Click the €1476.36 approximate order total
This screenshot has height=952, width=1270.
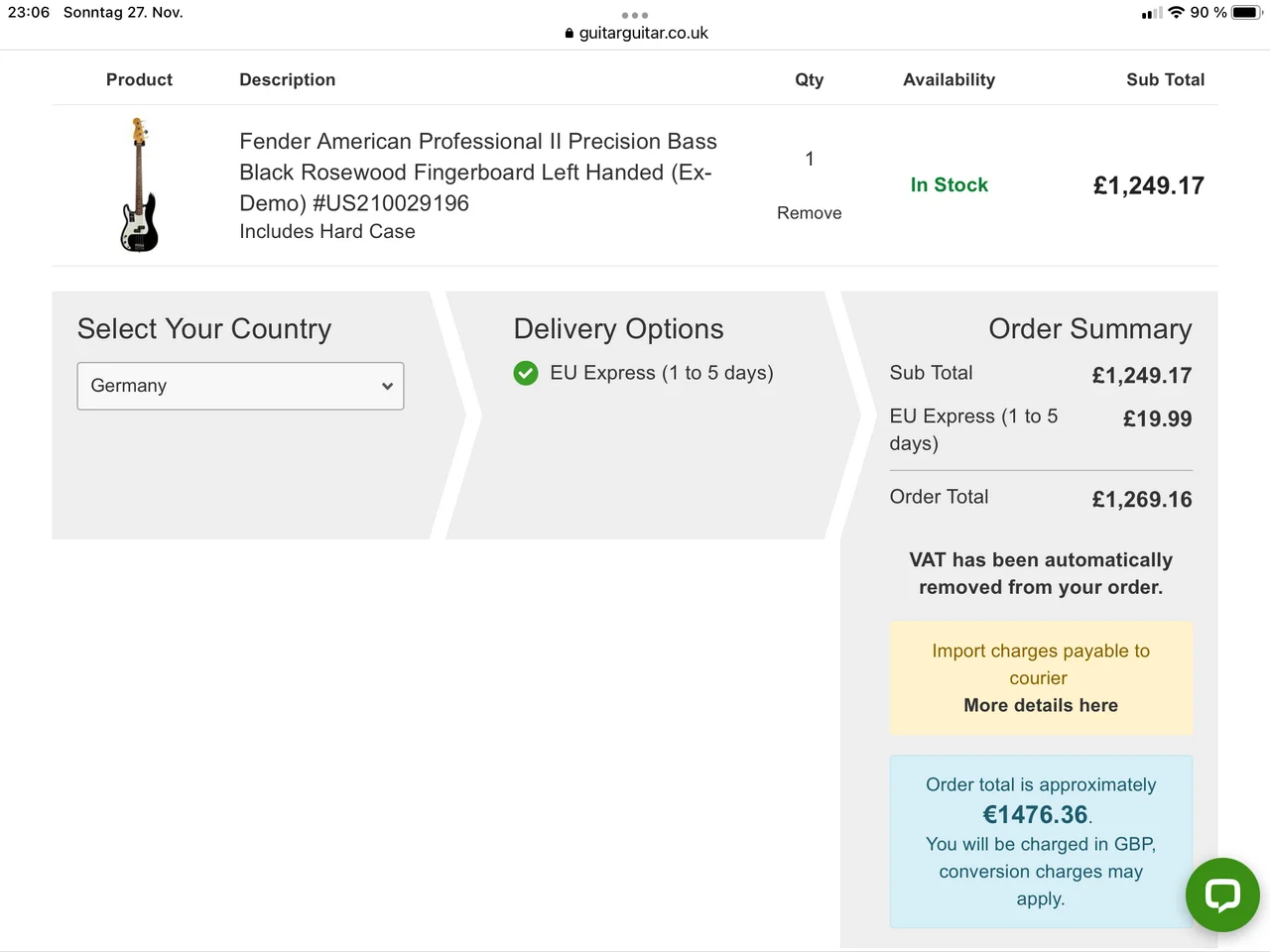click(1035, 815)
